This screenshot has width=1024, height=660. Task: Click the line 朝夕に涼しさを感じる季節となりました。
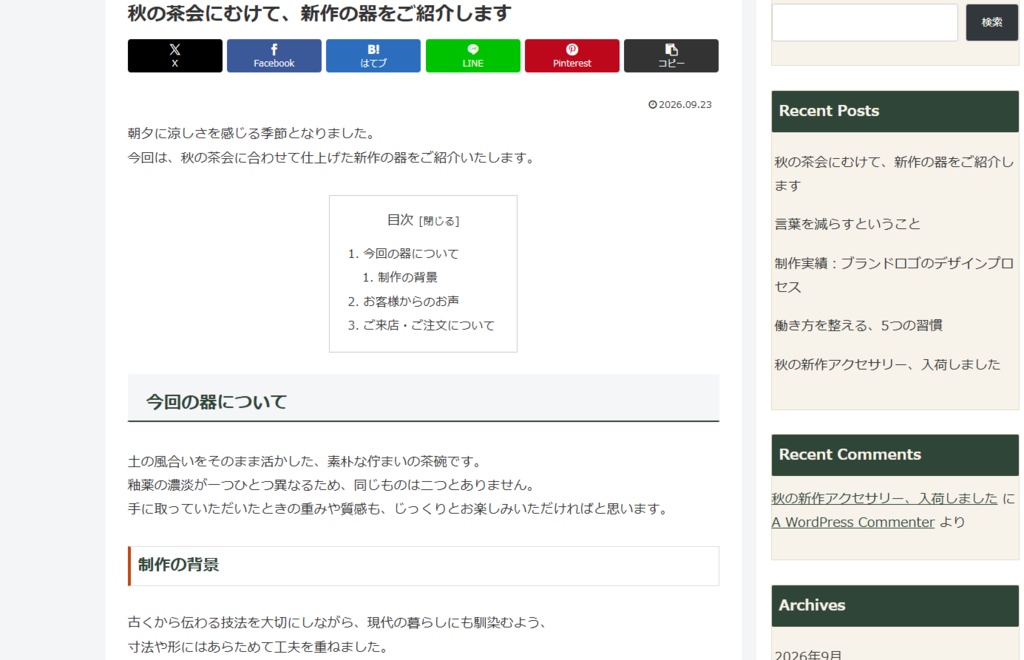click(253, 133)
